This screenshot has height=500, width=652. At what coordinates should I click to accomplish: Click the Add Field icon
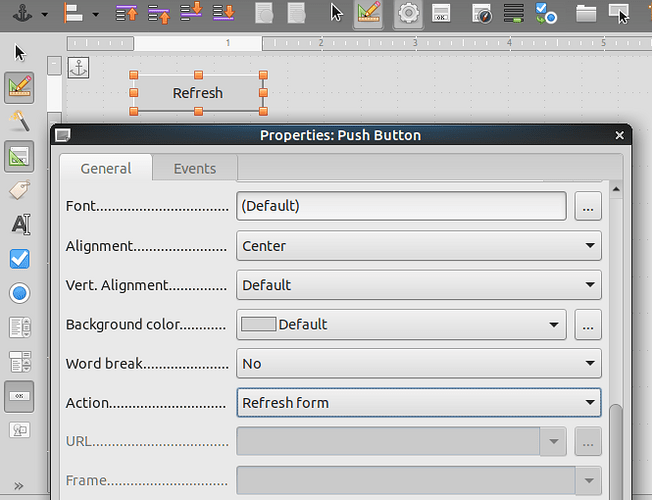click(513, 13)
